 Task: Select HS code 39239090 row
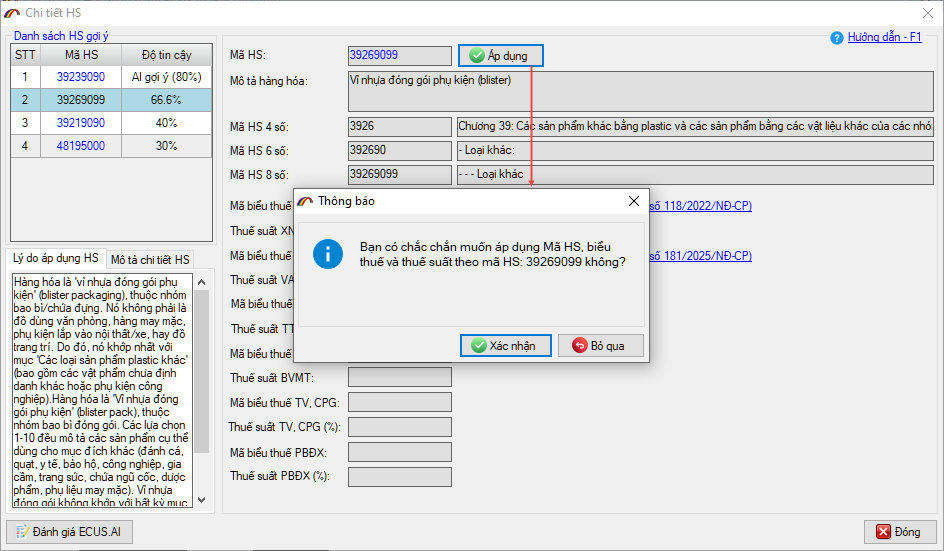[80, 77]
